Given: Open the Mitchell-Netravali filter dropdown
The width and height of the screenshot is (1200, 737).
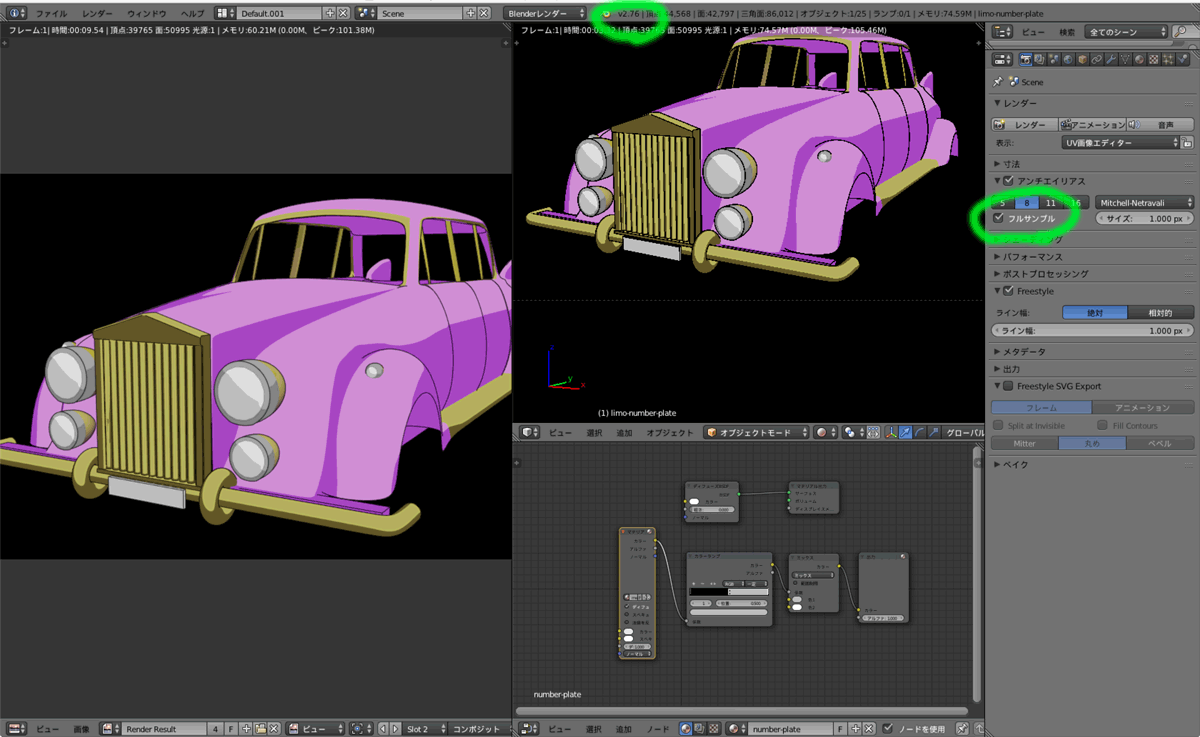Looking at the screenshot, I should [1144, 202].
